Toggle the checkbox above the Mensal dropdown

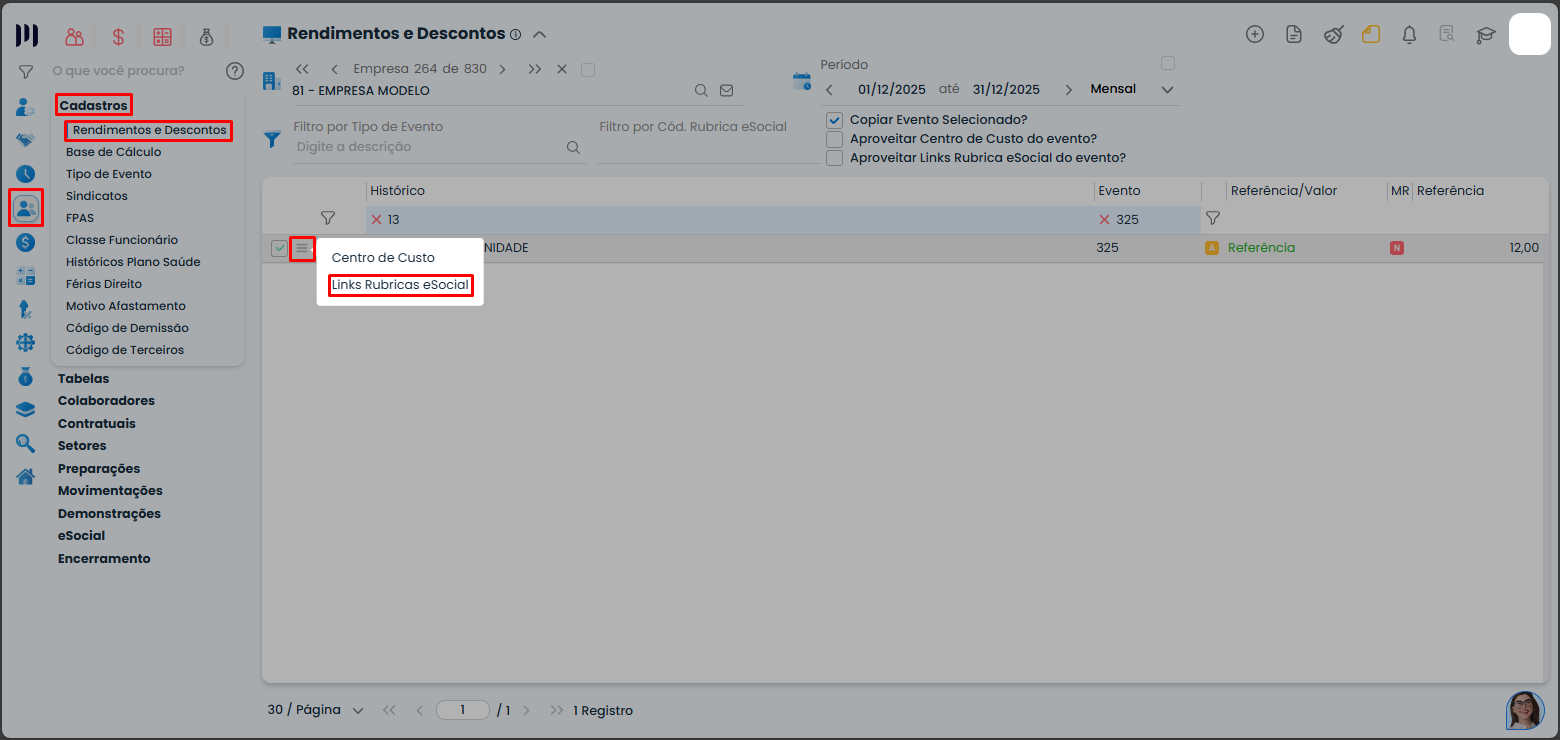point(1167,63)
